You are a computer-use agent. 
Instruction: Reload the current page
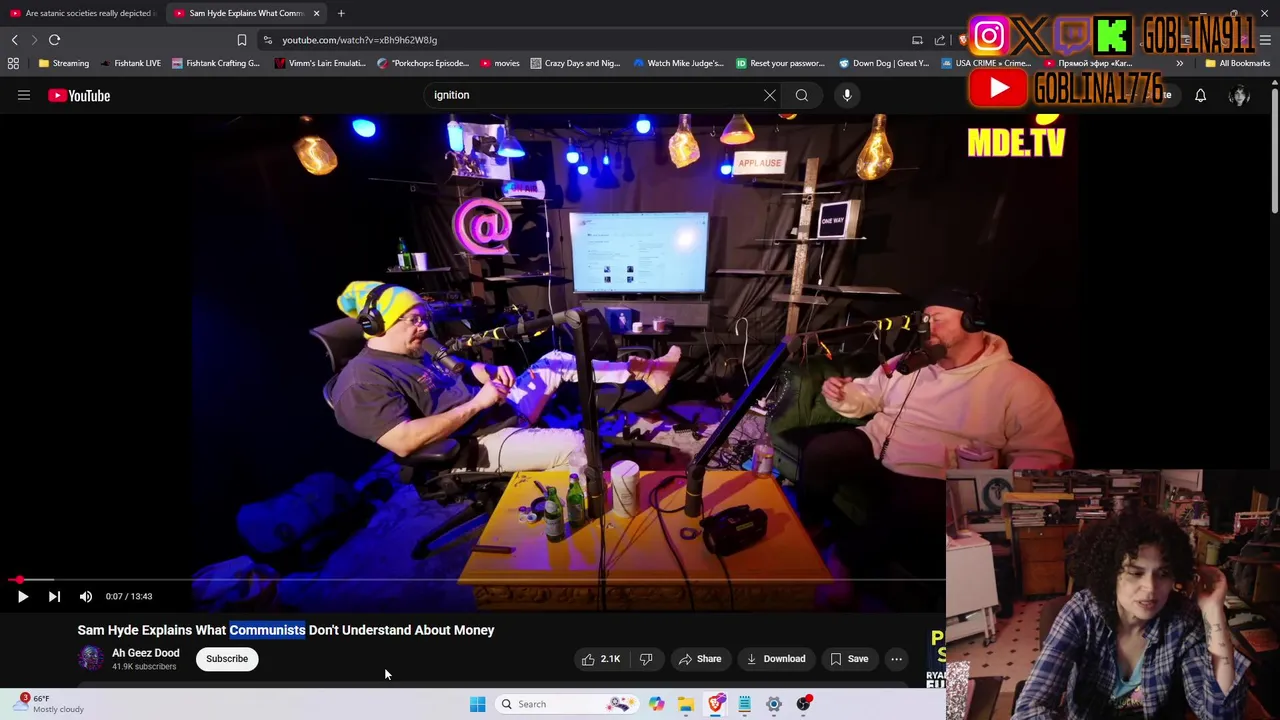click(55, 40)
